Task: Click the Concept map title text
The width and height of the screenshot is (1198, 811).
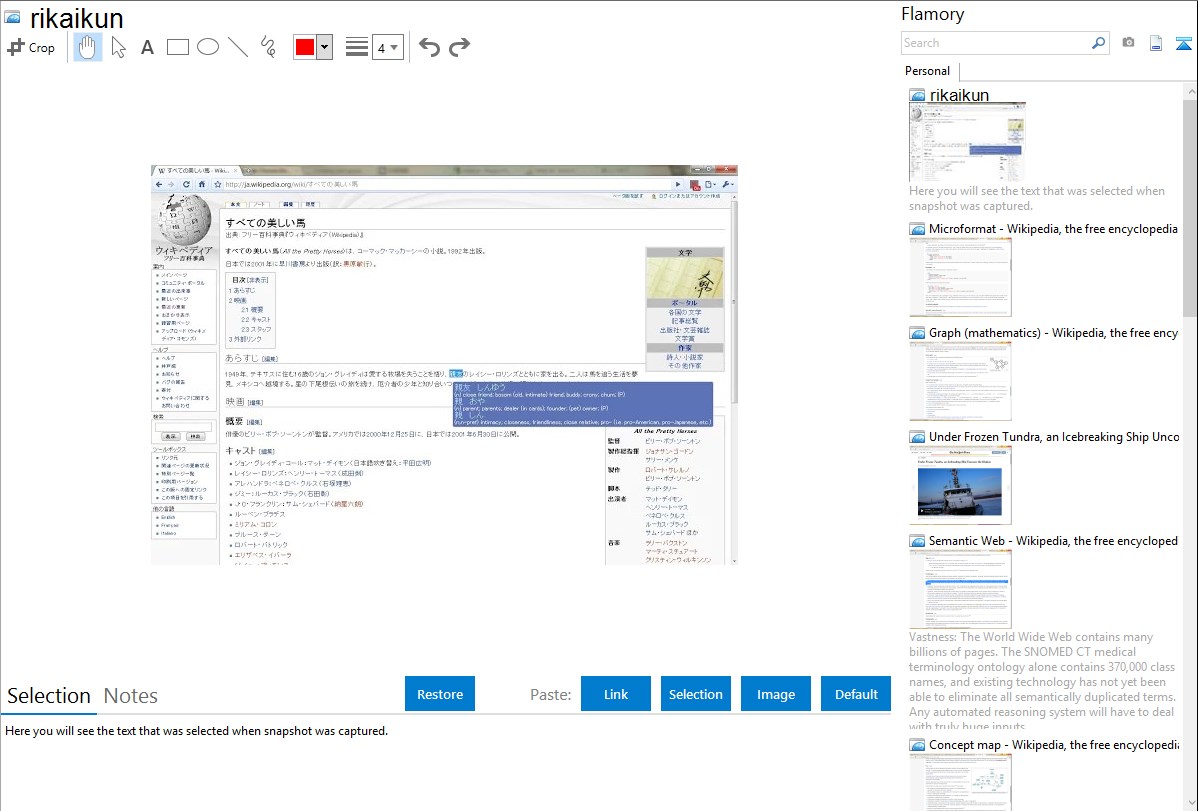Action: (x=1053, y=744)
